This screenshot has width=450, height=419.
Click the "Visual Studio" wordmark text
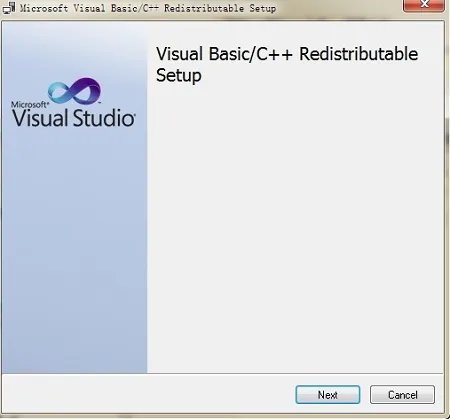coord(74,118)
